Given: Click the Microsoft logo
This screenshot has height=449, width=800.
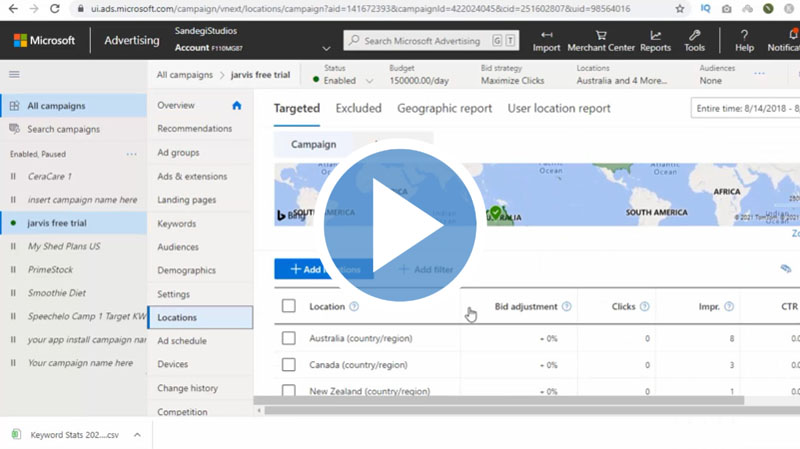Looking at the screenshot, I should click(44, 40).
